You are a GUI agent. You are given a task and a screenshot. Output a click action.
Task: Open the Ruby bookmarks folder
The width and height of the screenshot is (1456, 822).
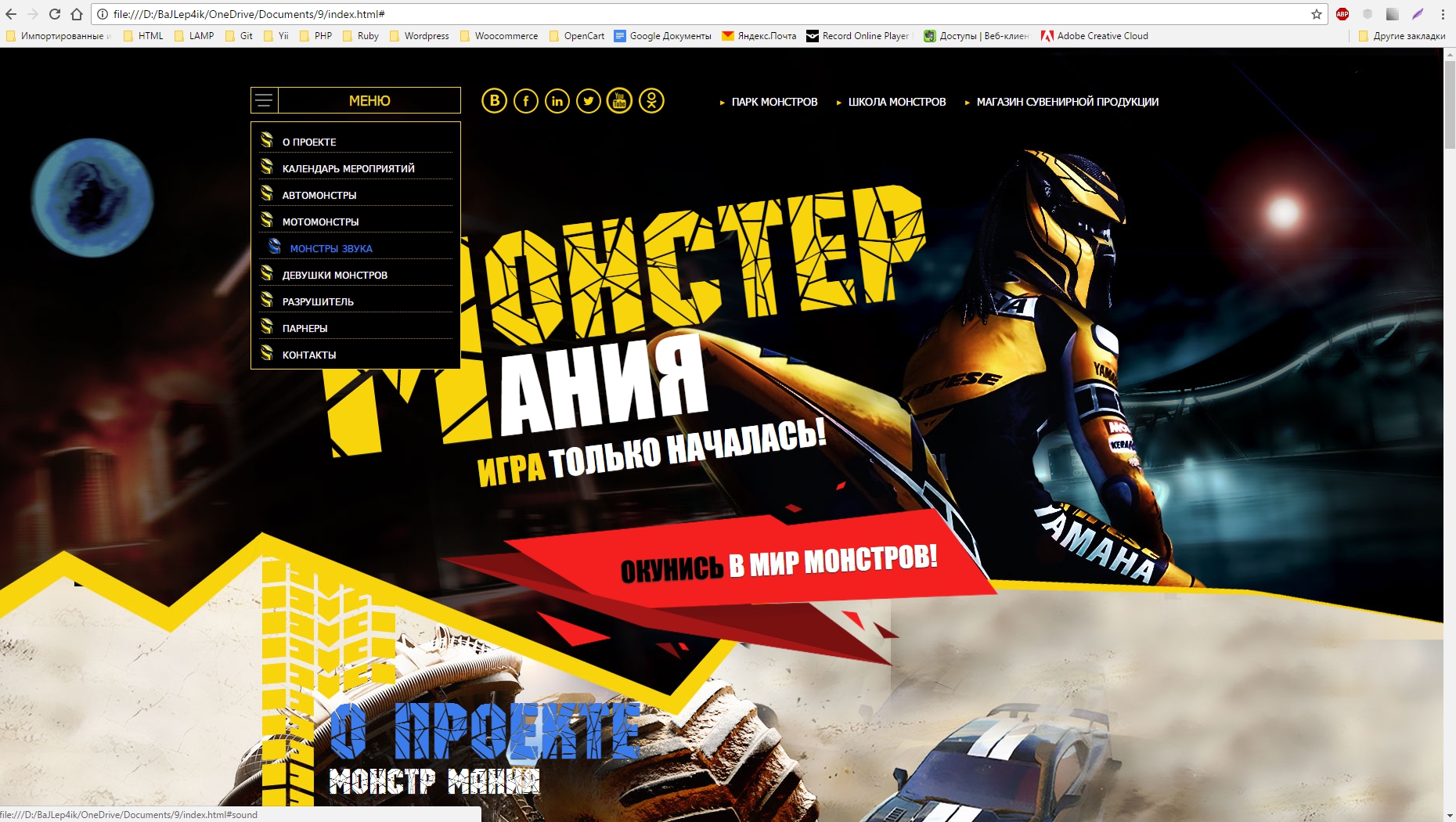pyautogui.click(x=361, y=36)
